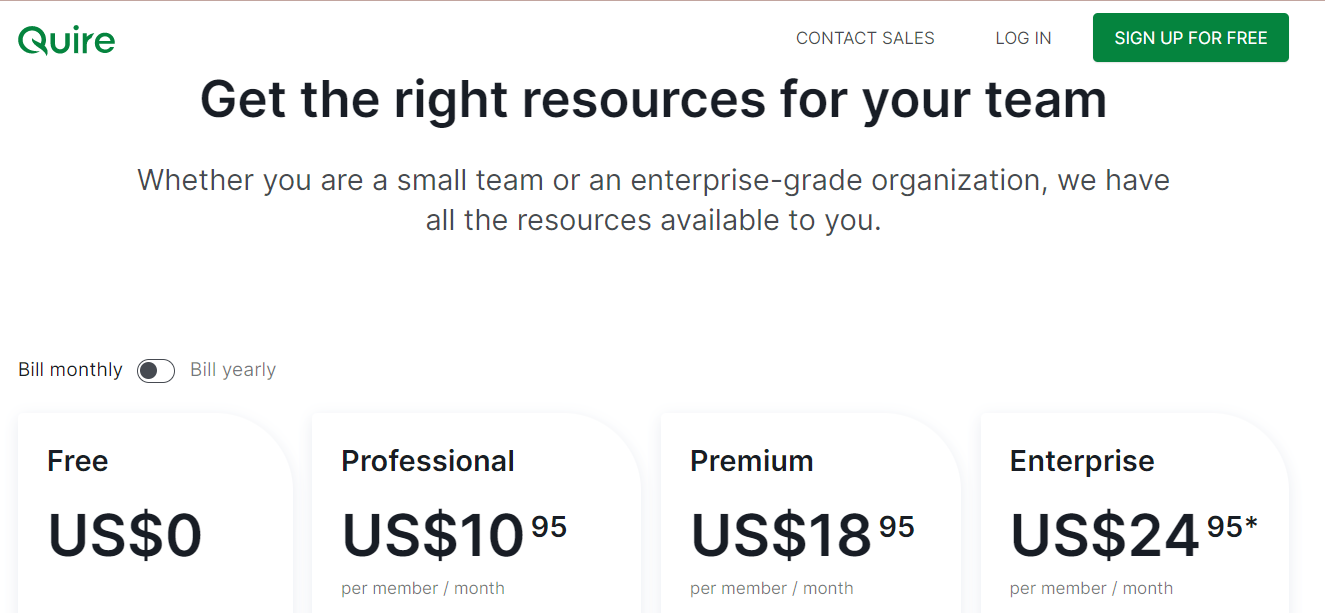Screen dimensions: 1325x613
Task: Click the subheading paragraph about team sizes
Action: point(653,200)
